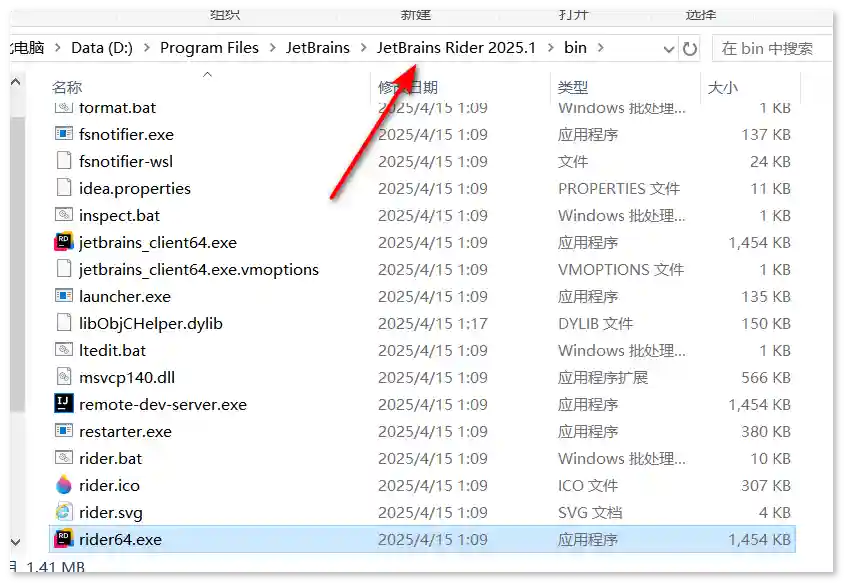The height and width of the screenshot is (583, 844).
Task: Click the rider.svg file icon
Action: (x=64, y=512)
